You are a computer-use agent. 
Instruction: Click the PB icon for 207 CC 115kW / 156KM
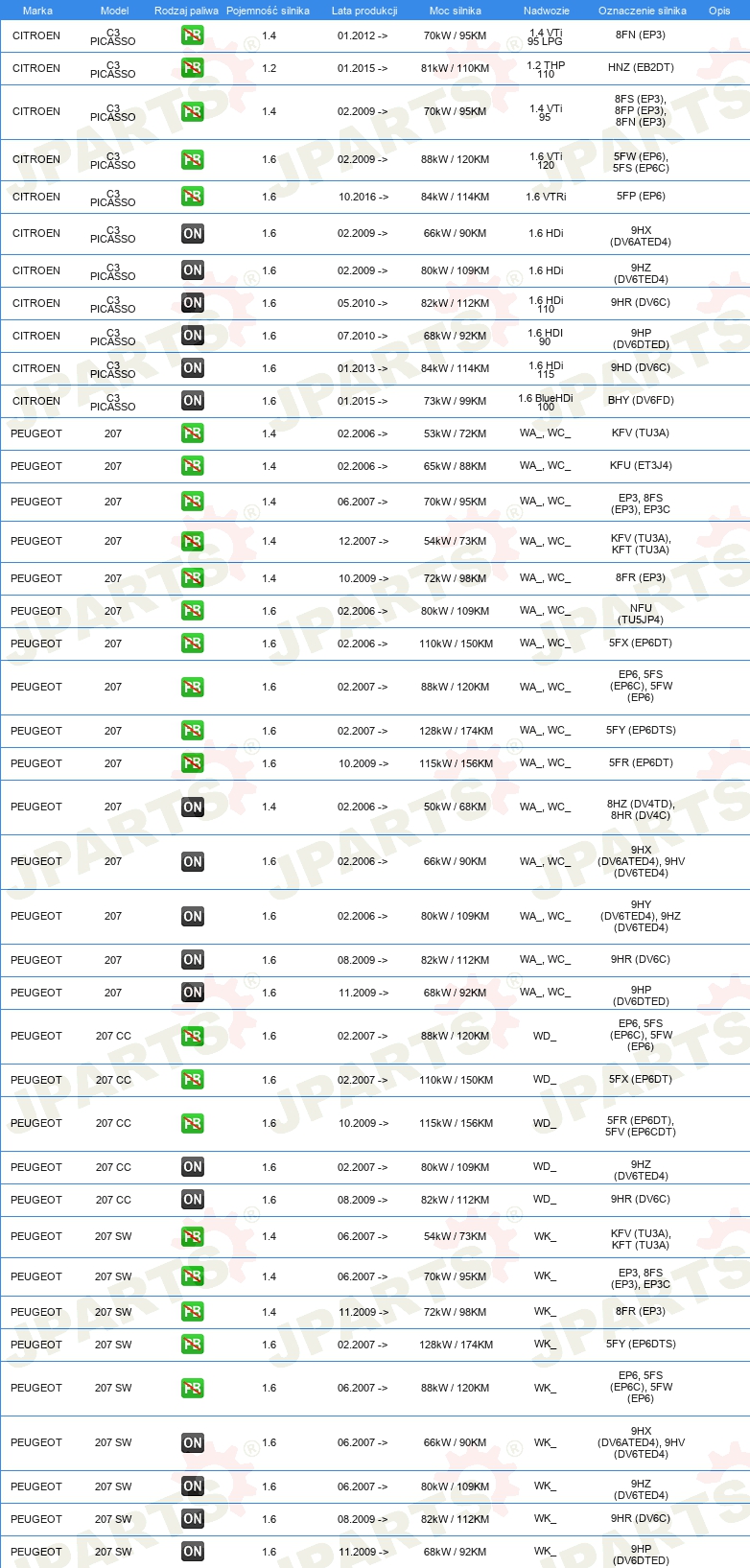[192, 1123]
